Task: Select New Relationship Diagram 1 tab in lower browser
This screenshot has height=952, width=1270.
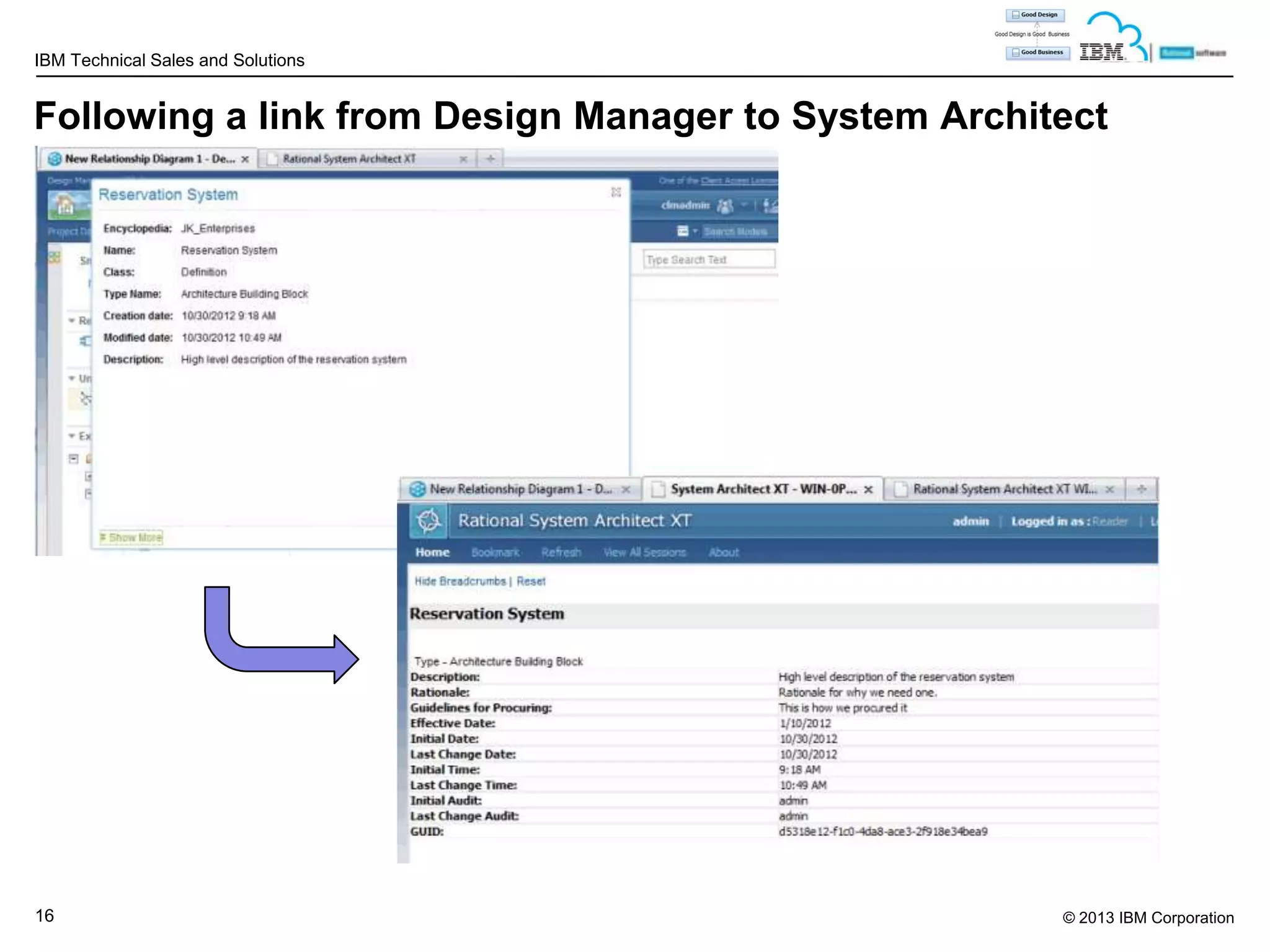Action: (520, 490)
